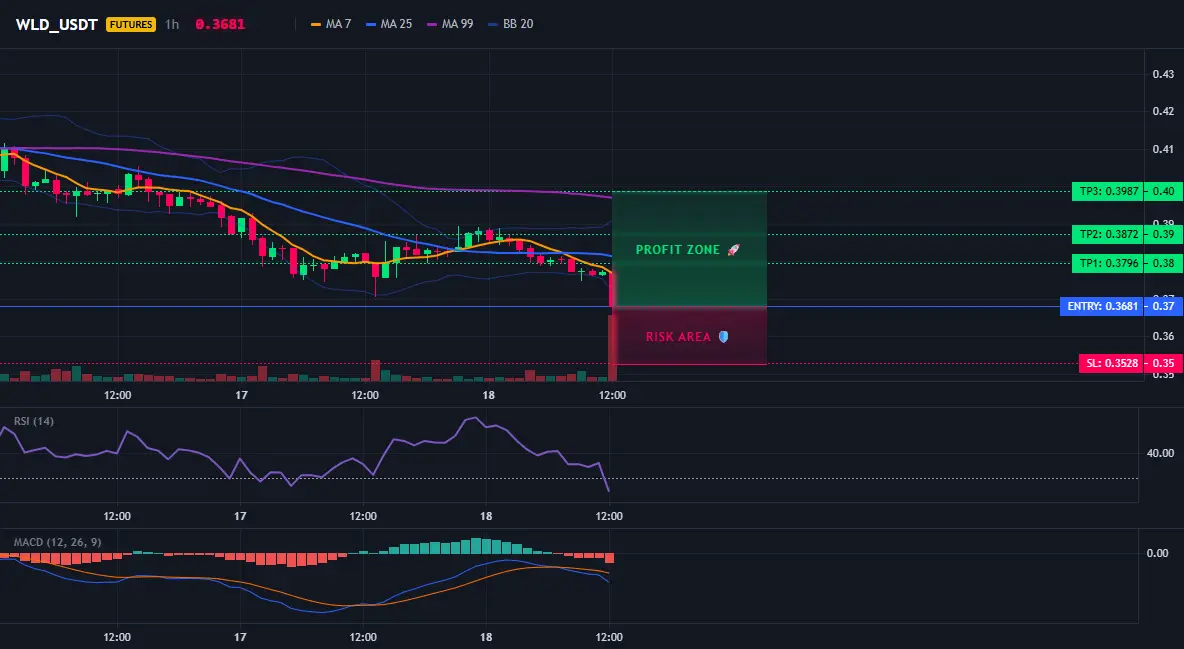This screenshot has height=649, width=1184.
Task: Click the TP1: 0.3796 price label
Action: click(x=1107, y=263)
